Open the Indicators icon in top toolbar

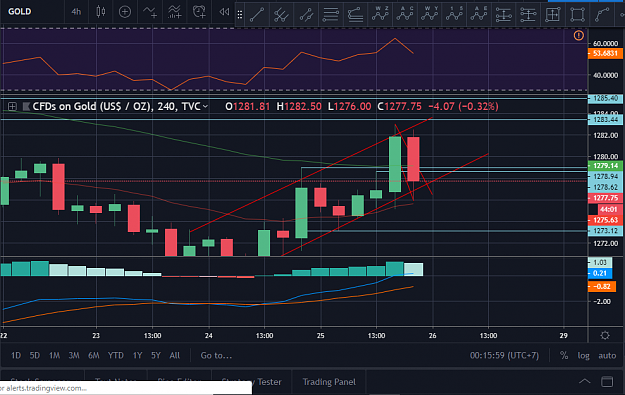point(150,12)
